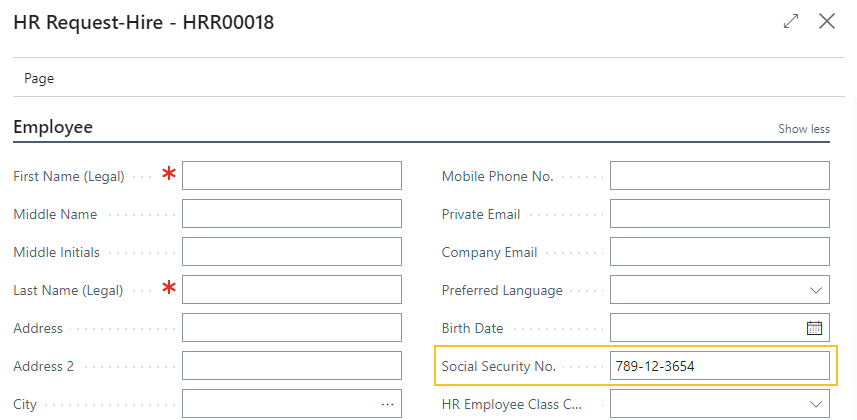Image resolution: width=857 pixels, height=420 pixels.
Task: Click the Show less link
Action: point(804,129)
